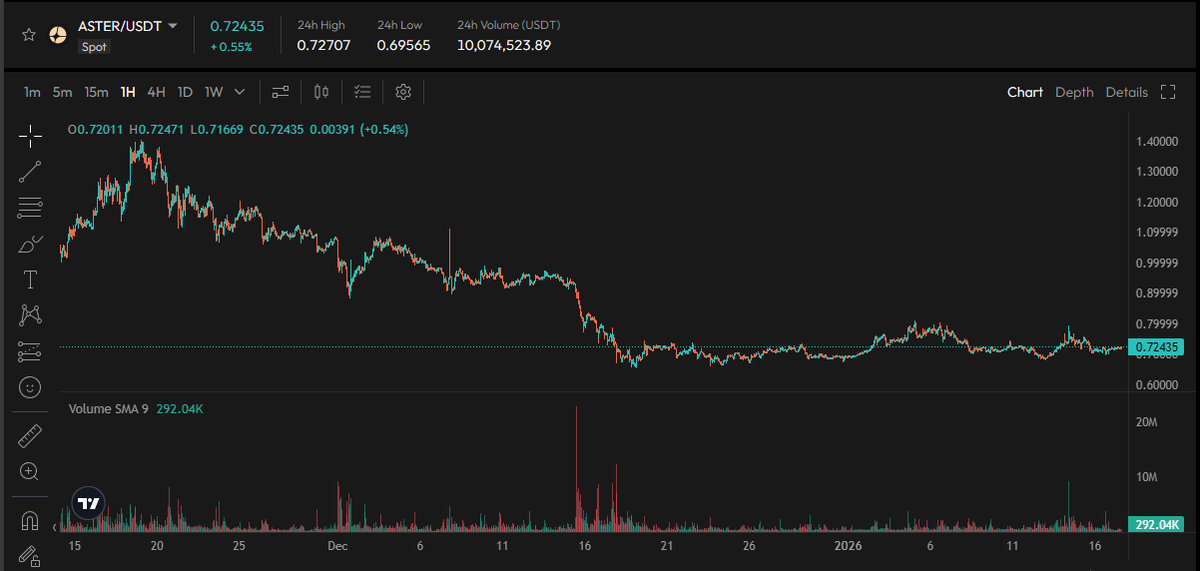Click the 2026 date label on time axis
Viewport: 1200px width, 571px height.
pyautogui.click(x=847, y=546)
